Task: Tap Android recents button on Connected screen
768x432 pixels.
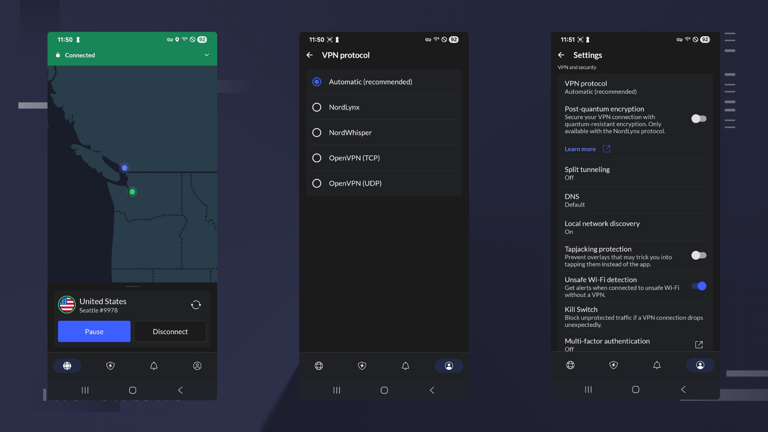Action: [x=85, y=390]
